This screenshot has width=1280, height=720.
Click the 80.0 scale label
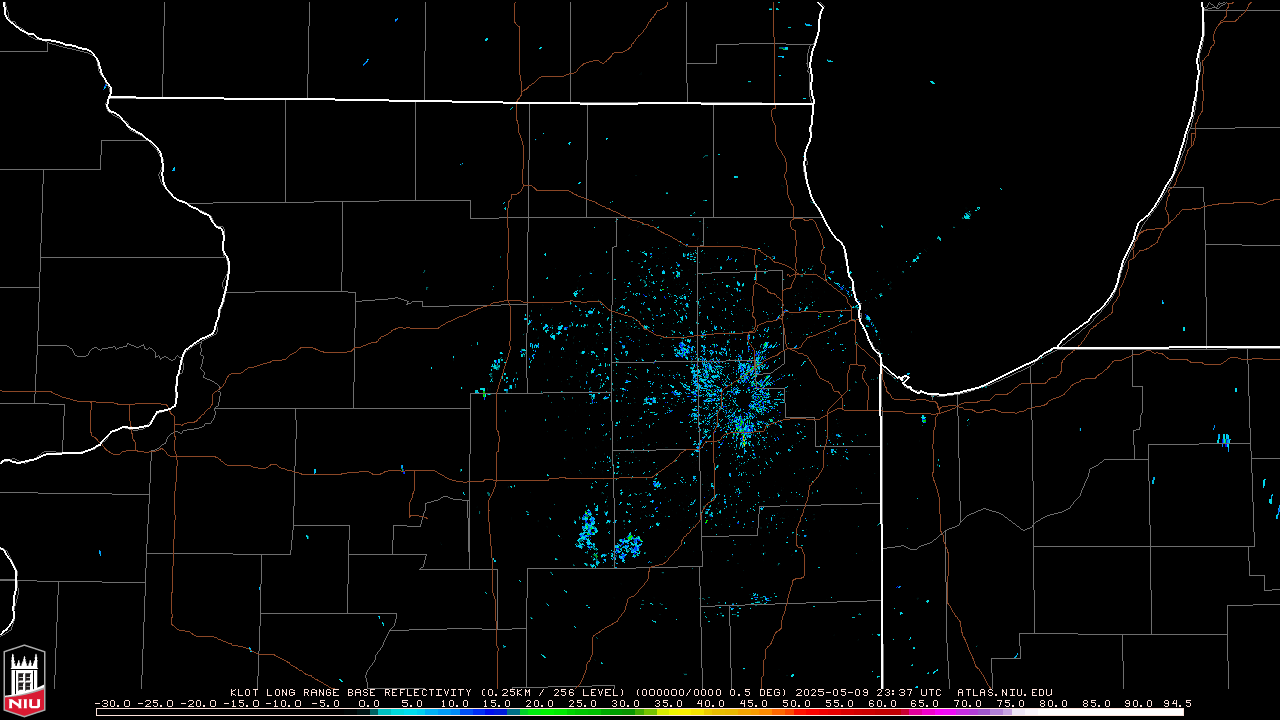click(1052, 703)
